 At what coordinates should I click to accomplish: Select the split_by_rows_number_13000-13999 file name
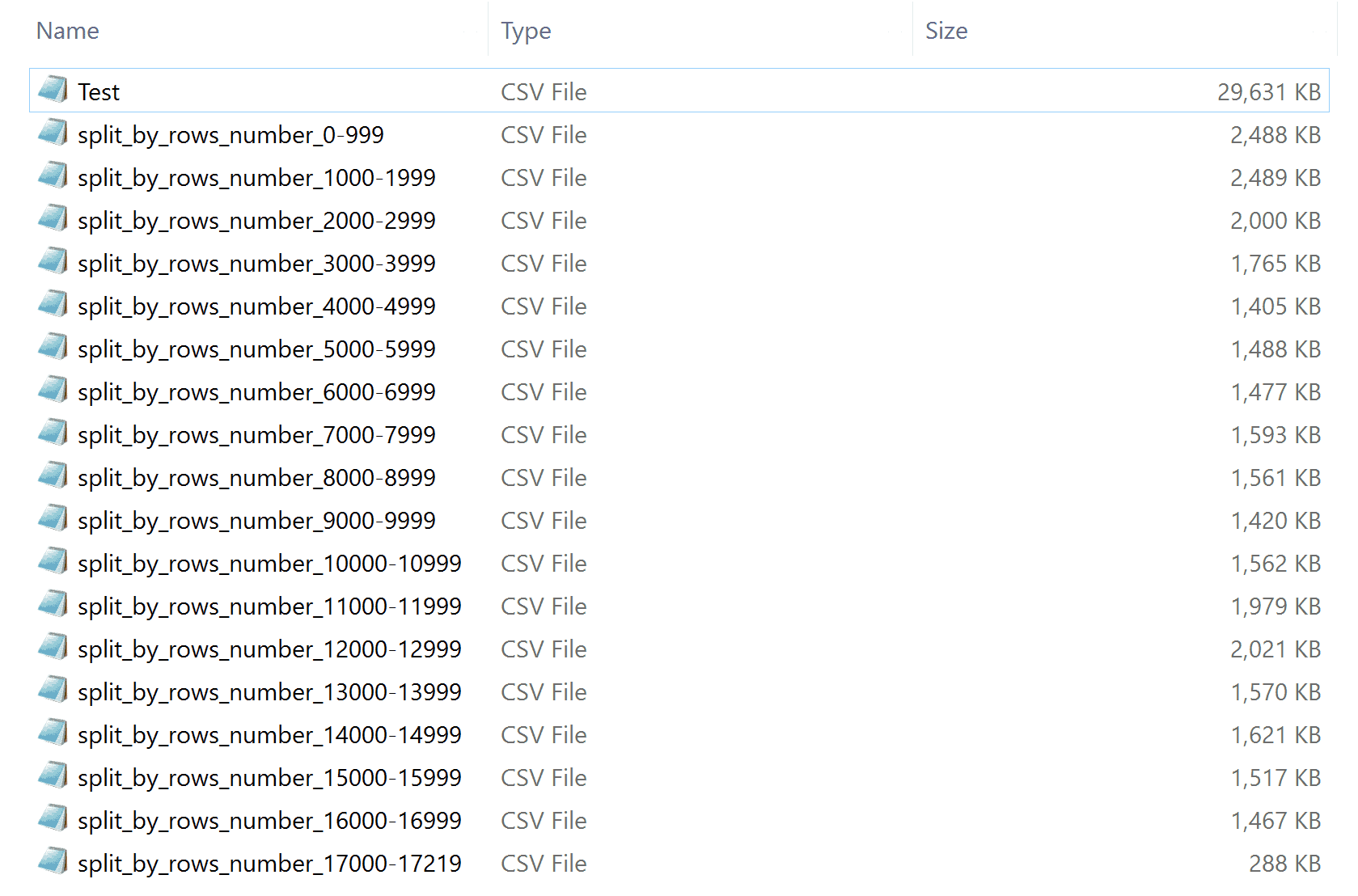[x=269, y=692]
